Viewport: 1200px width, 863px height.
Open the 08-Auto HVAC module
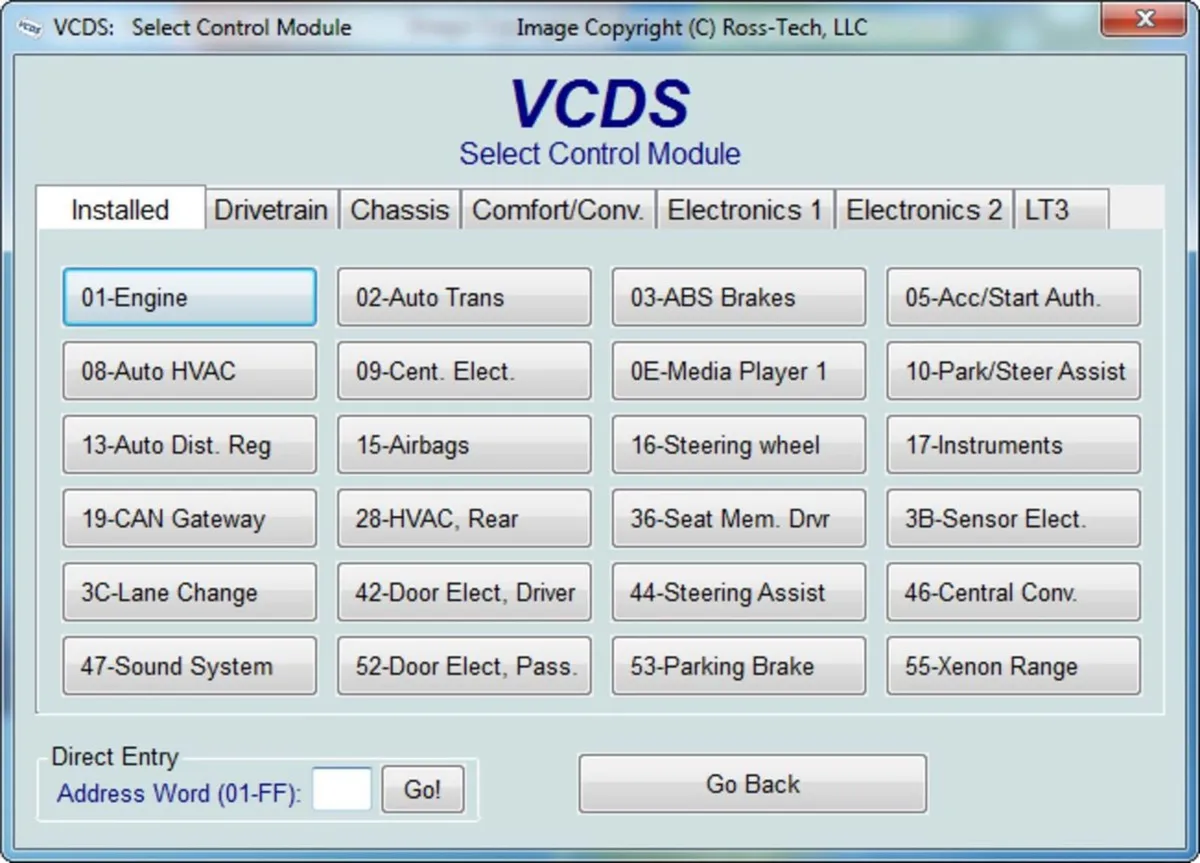point(189,371)
